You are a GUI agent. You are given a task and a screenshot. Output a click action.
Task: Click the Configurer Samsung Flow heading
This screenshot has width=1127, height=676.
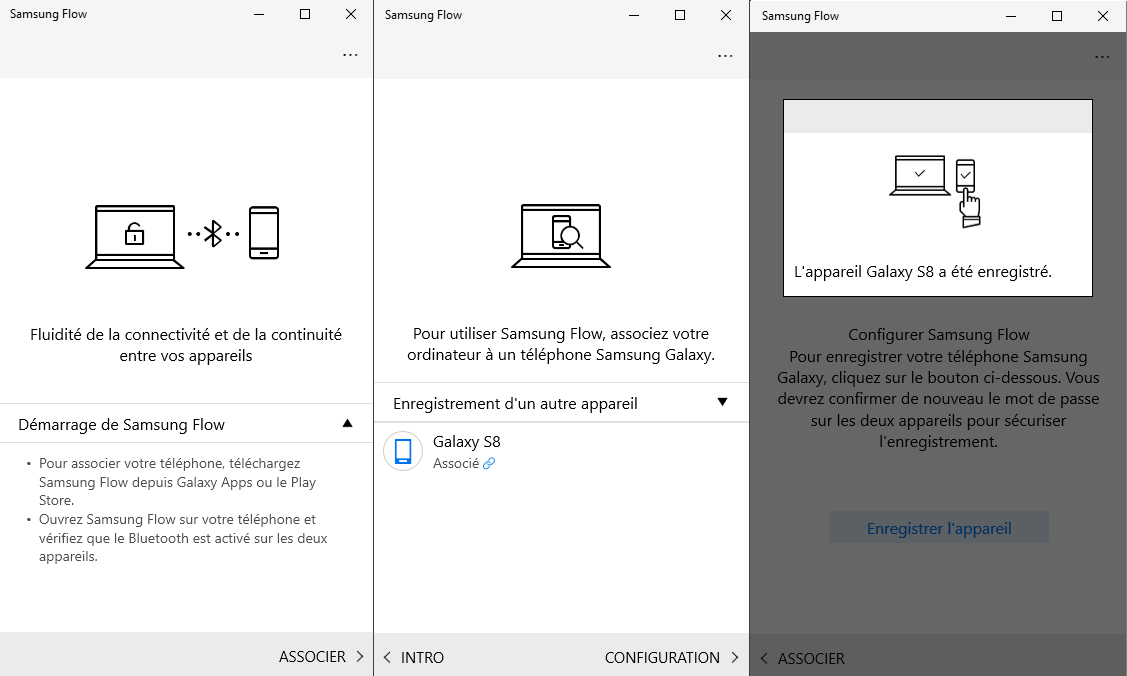(939, 335)
